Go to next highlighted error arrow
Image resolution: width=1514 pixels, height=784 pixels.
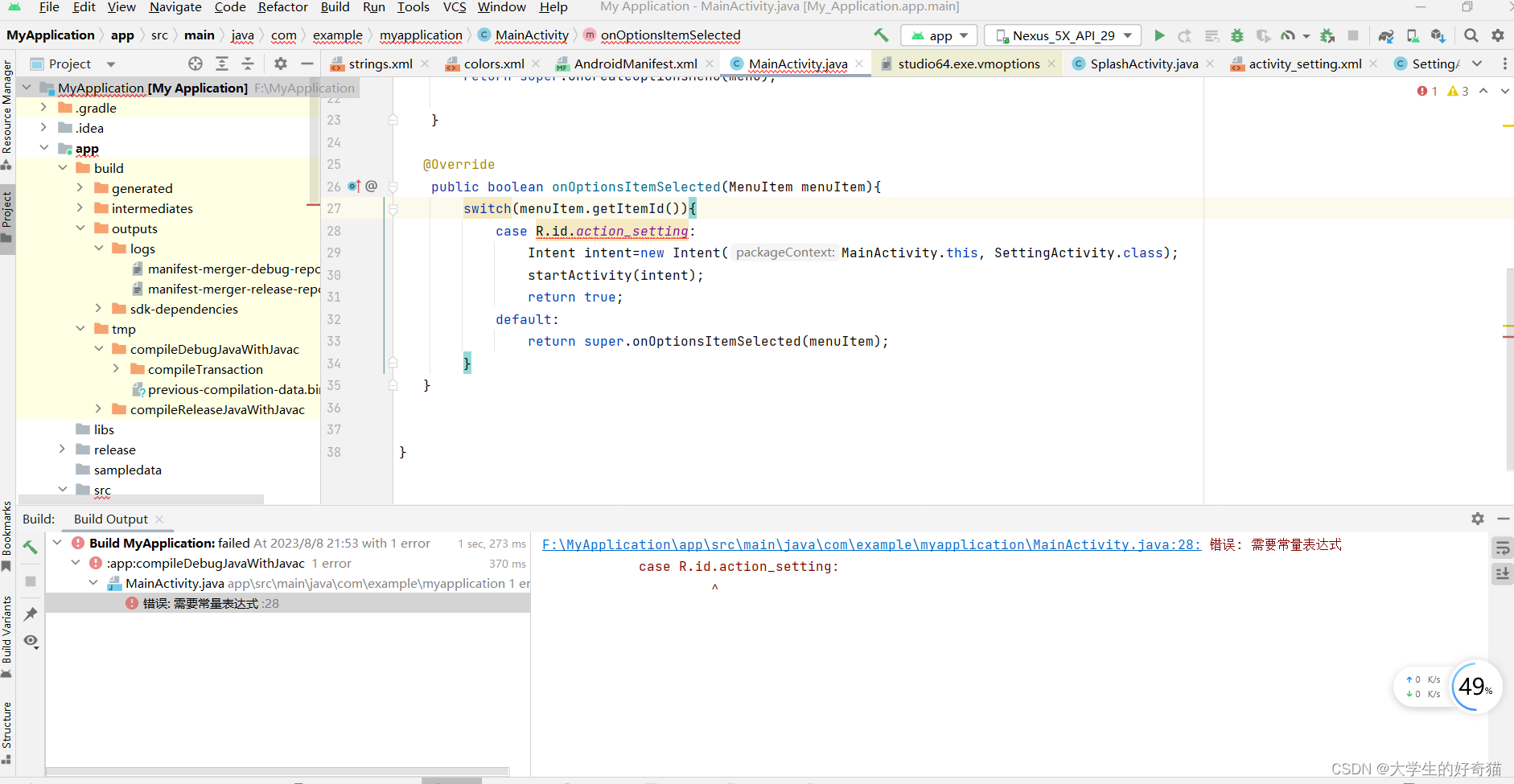click(1504, 91)
